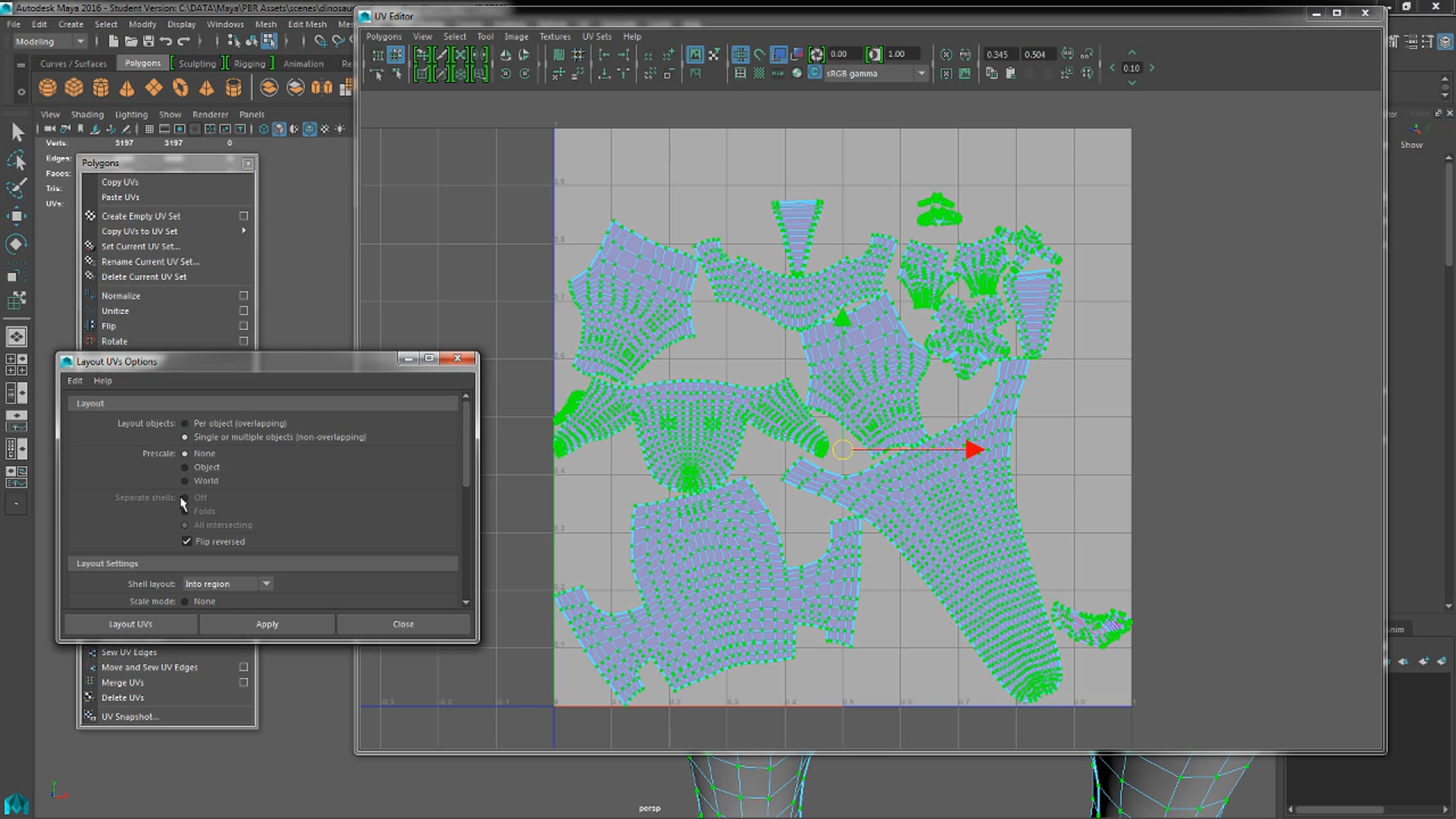
Task: Choose Prescale World radio button
Action: pyautogui.click(x=185, y=481)
